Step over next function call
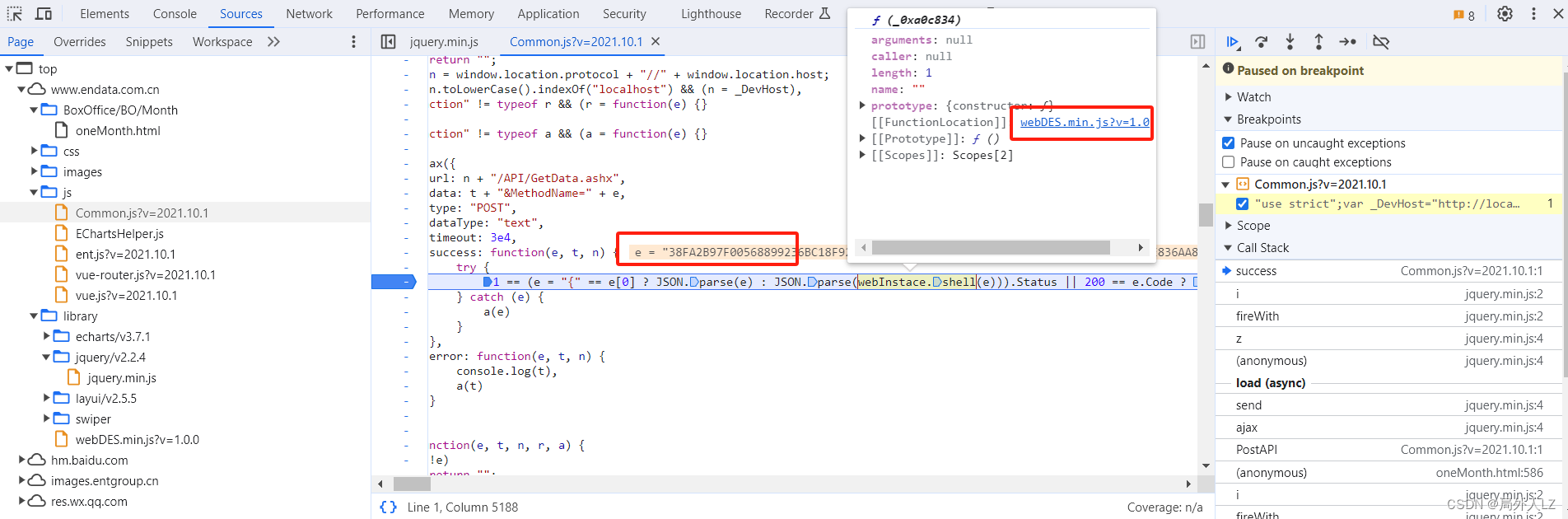1568x519 pixels. (1262, 42)
